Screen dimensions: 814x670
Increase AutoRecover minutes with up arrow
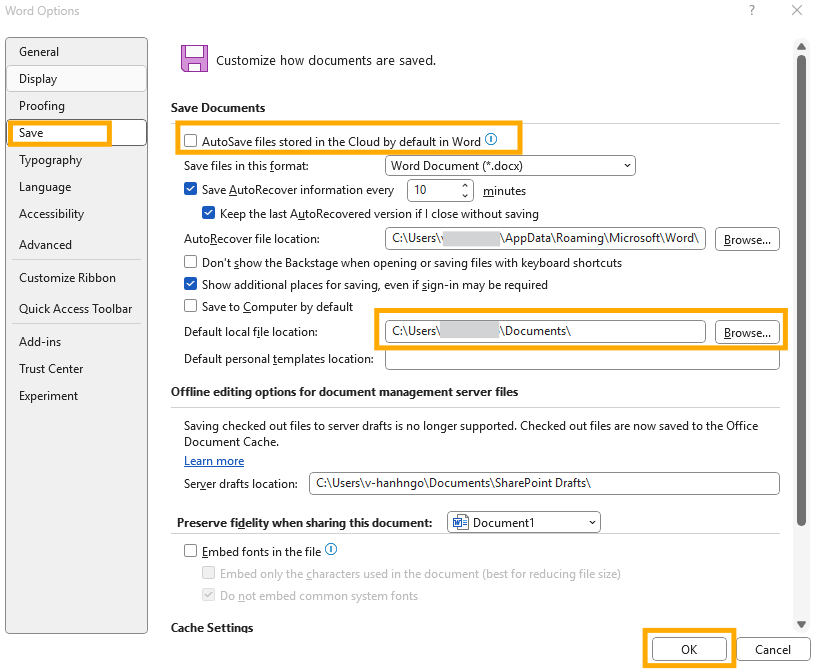pos(465,185)
